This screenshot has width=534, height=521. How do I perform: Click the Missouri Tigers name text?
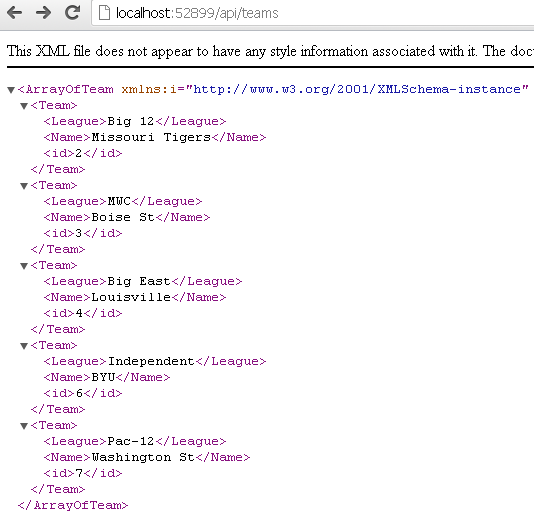[151, 137]
